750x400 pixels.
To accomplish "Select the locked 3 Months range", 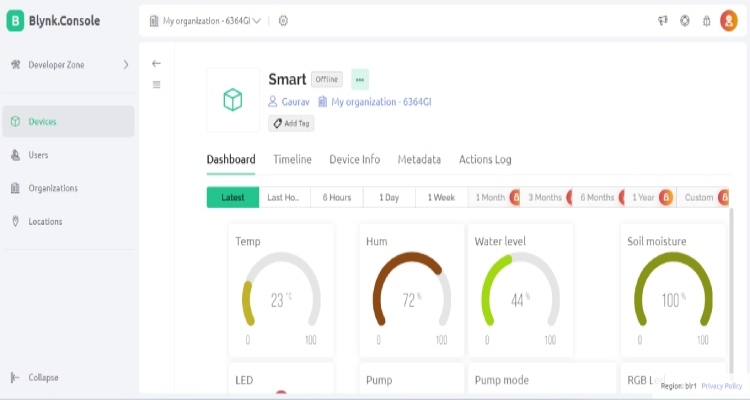I will (546, 197).
